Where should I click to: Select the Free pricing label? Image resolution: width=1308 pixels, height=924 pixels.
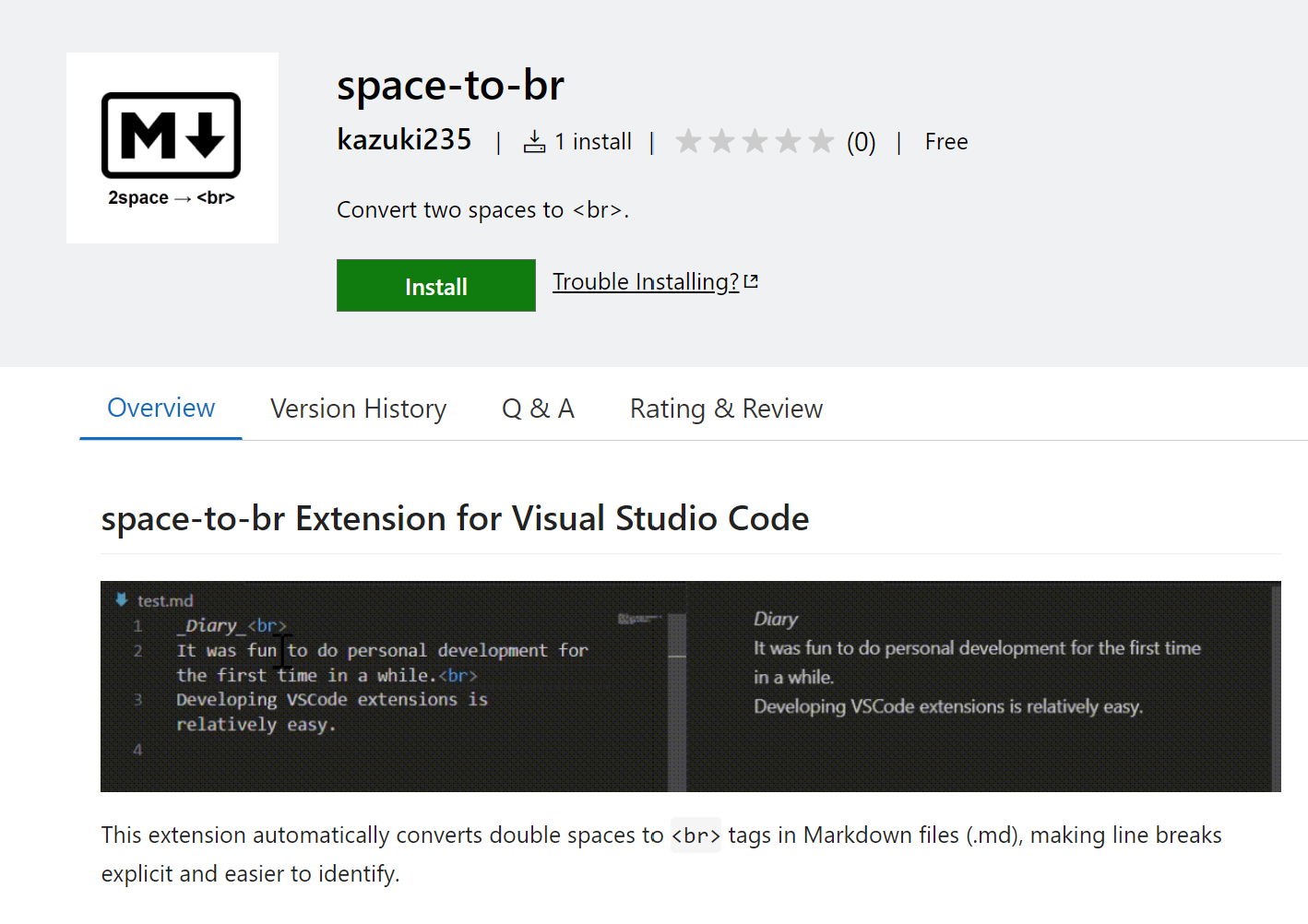coord(945,141)
